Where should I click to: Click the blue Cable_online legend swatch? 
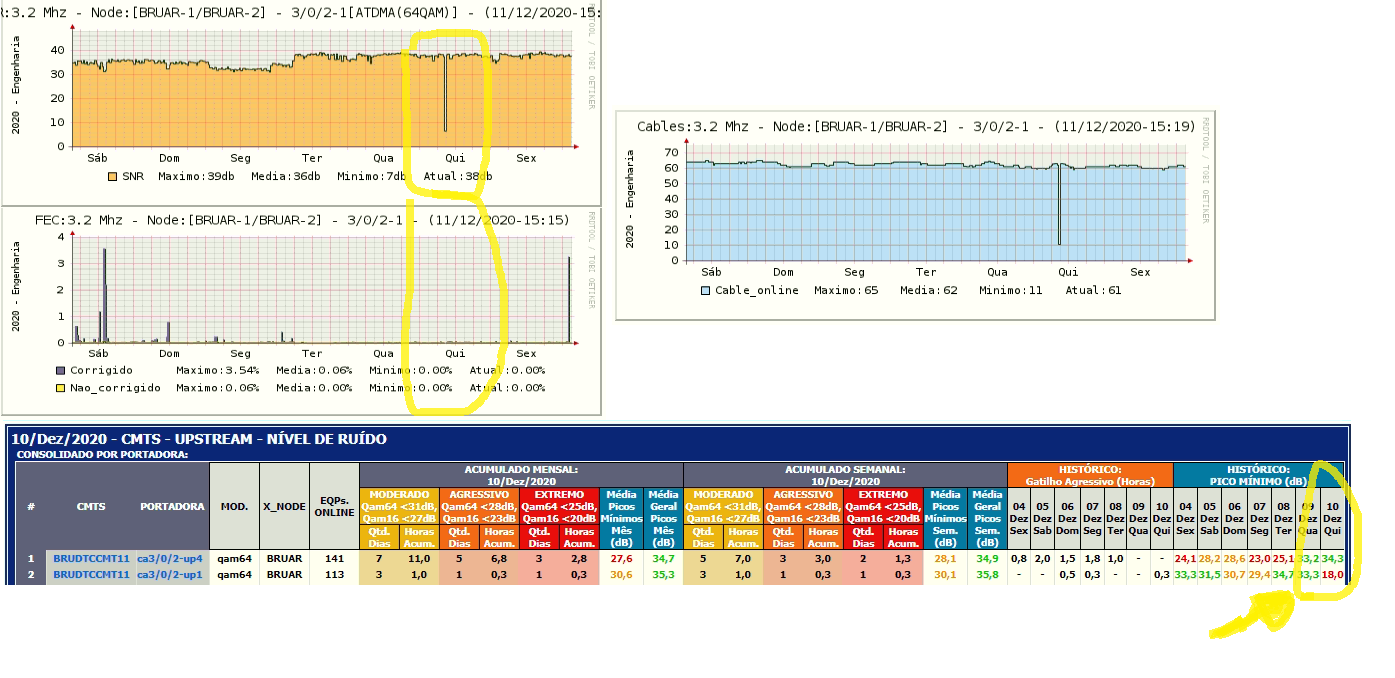point(706,290)
